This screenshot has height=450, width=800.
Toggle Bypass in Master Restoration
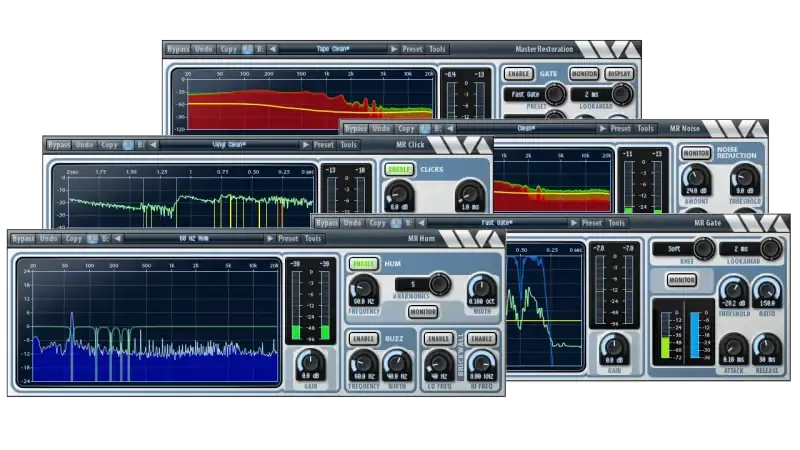click(178, 49)
